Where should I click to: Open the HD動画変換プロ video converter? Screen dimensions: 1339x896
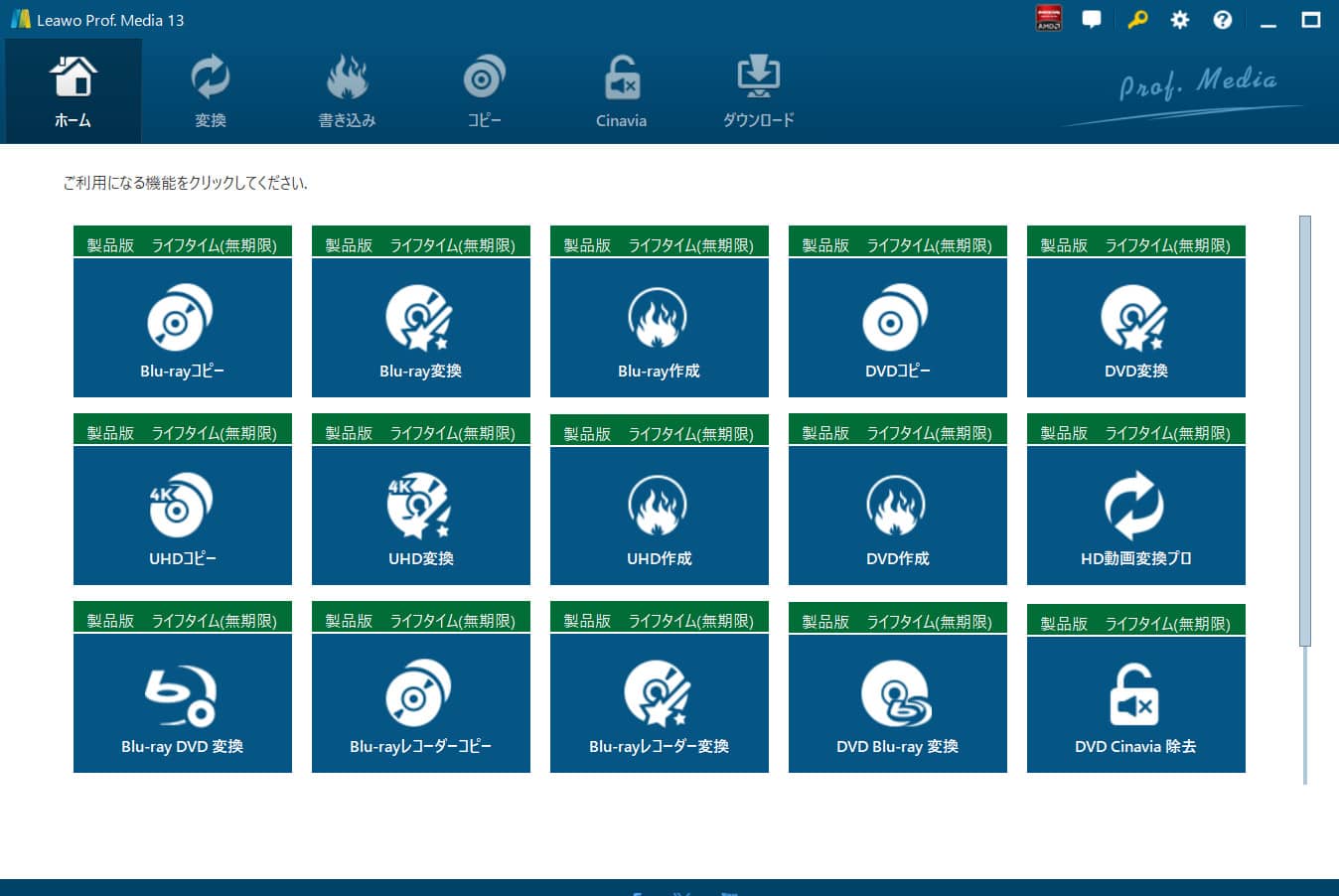point(1135,516)
